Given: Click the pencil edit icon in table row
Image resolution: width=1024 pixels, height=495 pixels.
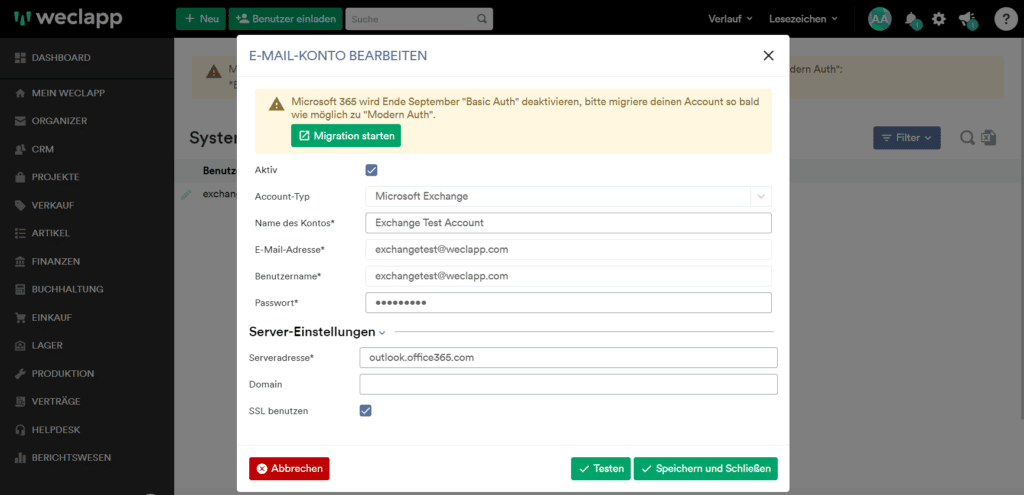Looking at the screenshot, I should tap(186, 194).
